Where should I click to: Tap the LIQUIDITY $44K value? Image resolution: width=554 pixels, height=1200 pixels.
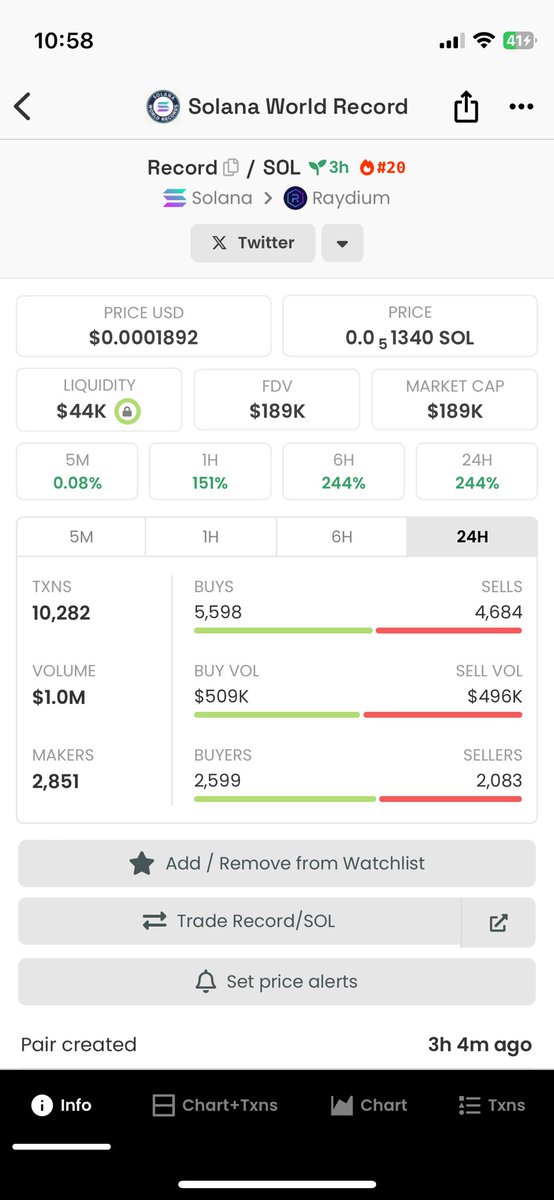(x=81, y=411)
